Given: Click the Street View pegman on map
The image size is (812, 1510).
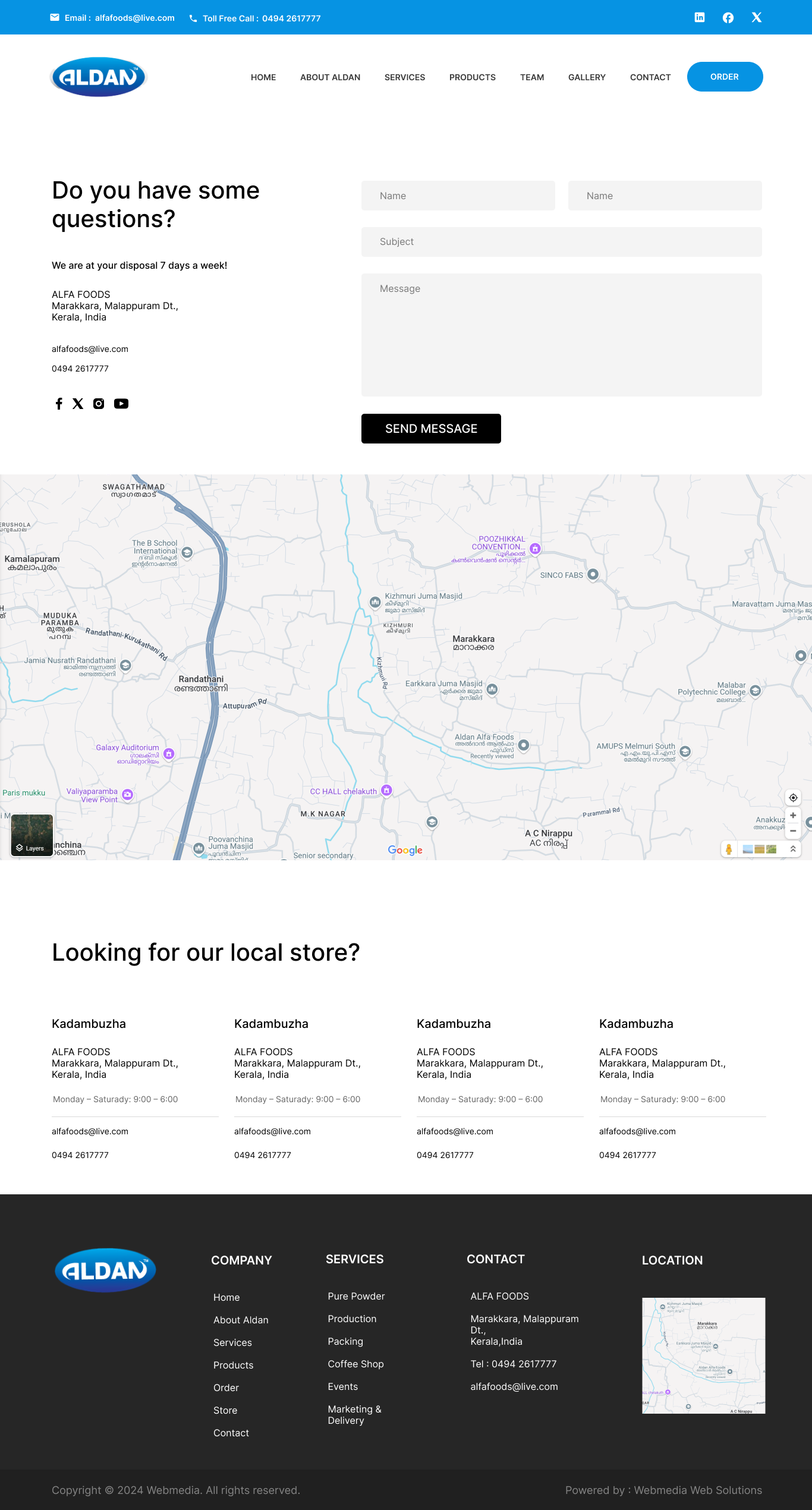Looking at the screenshot, I should point(729,849).
